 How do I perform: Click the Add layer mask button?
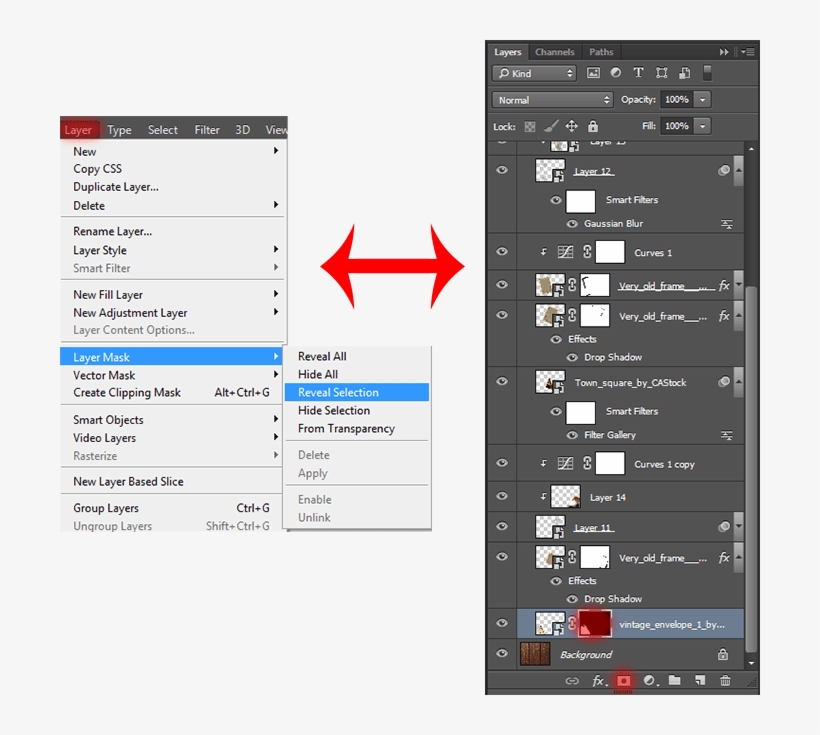click(623, 681)
